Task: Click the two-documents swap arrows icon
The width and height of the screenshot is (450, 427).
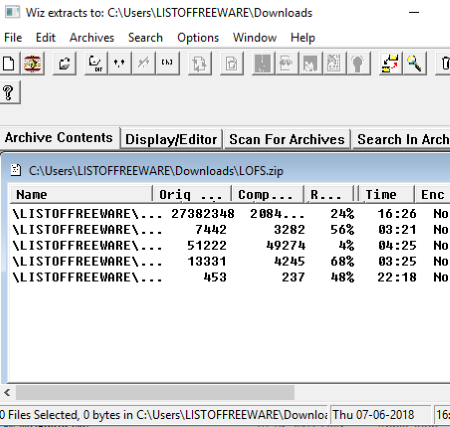Action: tap(199, 63)
